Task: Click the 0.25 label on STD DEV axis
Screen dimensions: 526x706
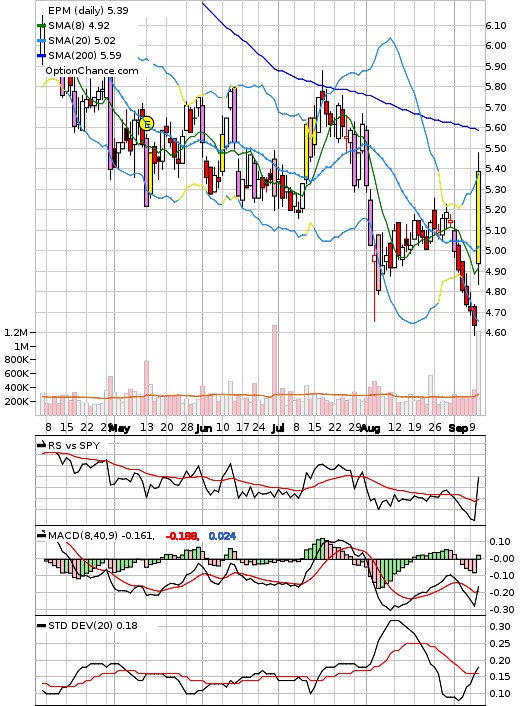Action: point(500,643)
